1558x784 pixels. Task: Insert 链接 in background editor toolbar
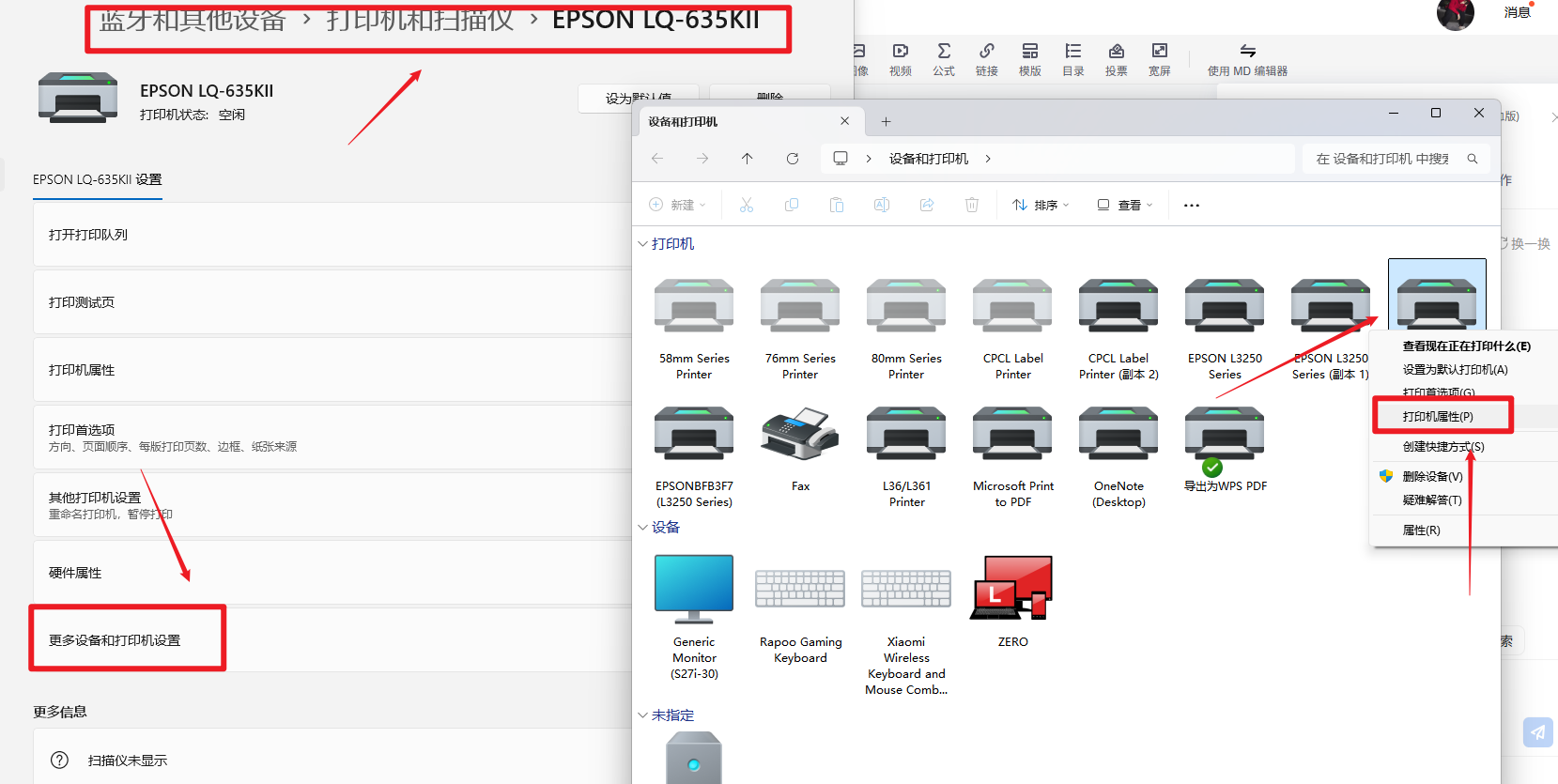click(987, 59)
